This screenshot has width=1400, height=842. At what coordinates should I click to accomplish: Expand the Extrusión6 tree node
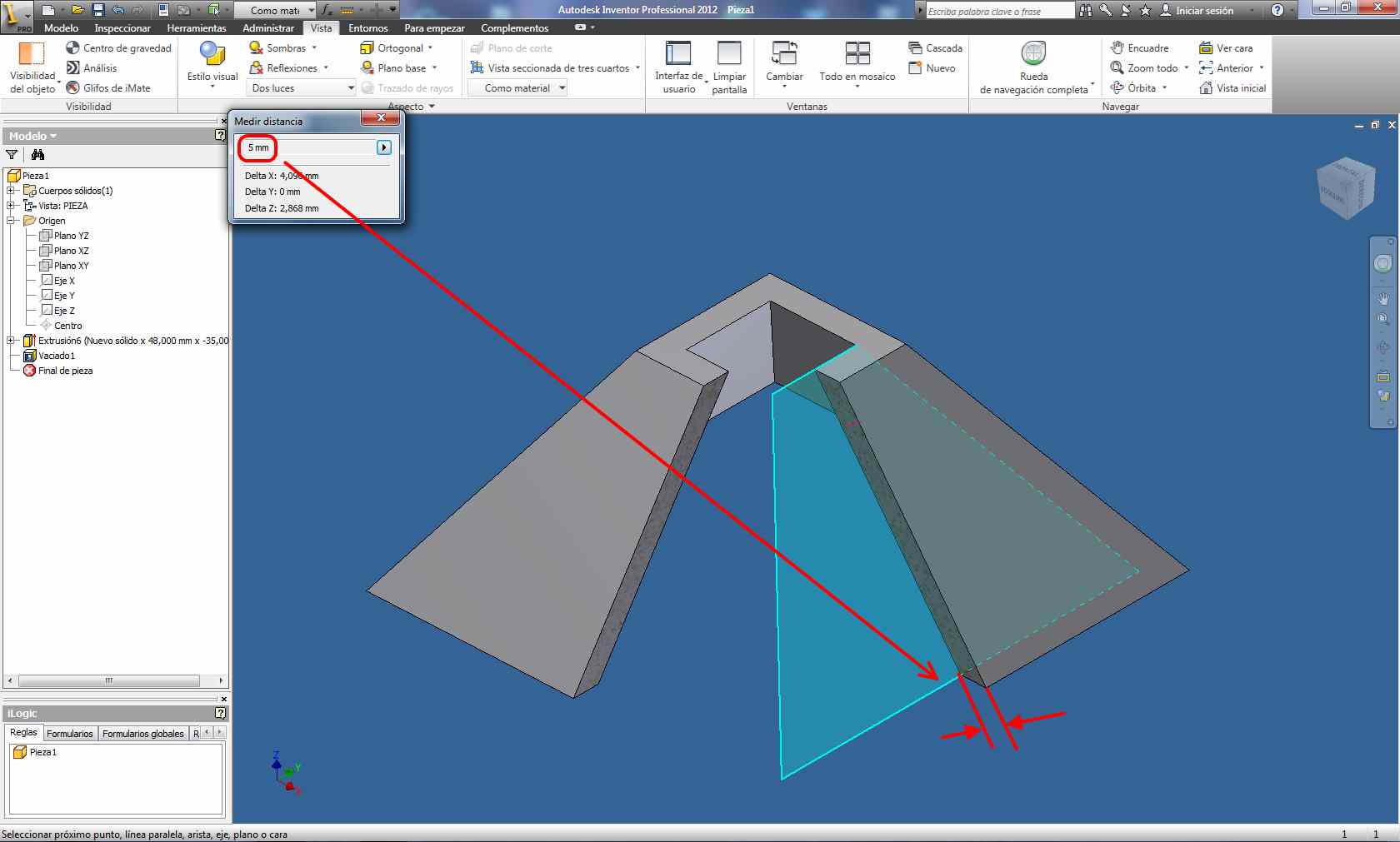click(x=11, y=341)
